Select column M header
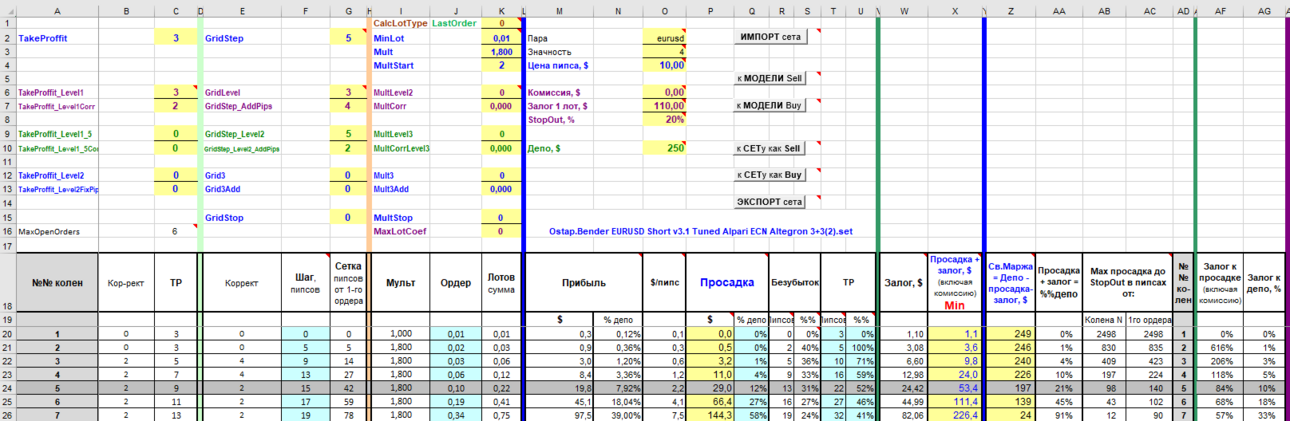The height and width of the screenshot is (421, 1290). pos(558,11)
